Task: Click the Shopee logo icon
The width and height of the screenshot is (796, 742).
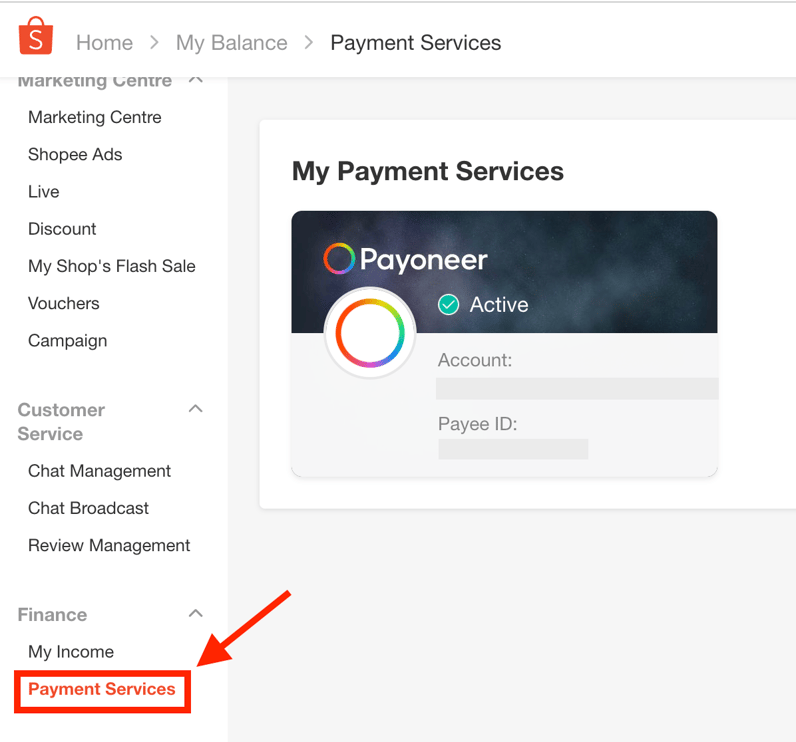Action: [x=36, y=37]
